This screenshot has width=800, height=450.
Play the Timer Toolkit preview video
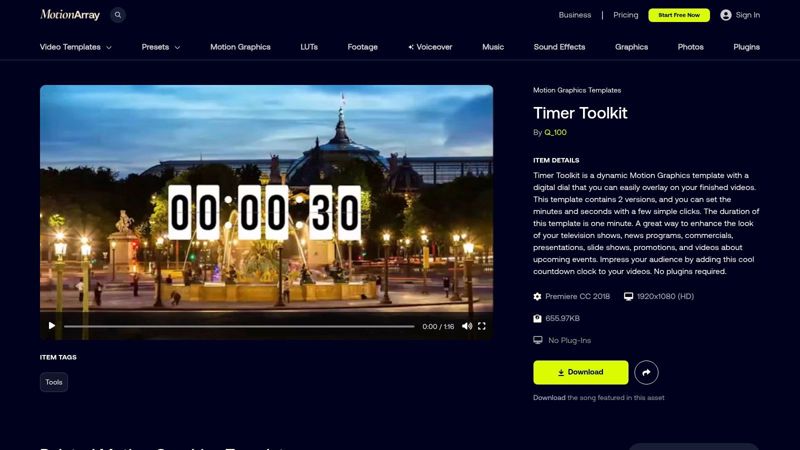tap(52, 326)
